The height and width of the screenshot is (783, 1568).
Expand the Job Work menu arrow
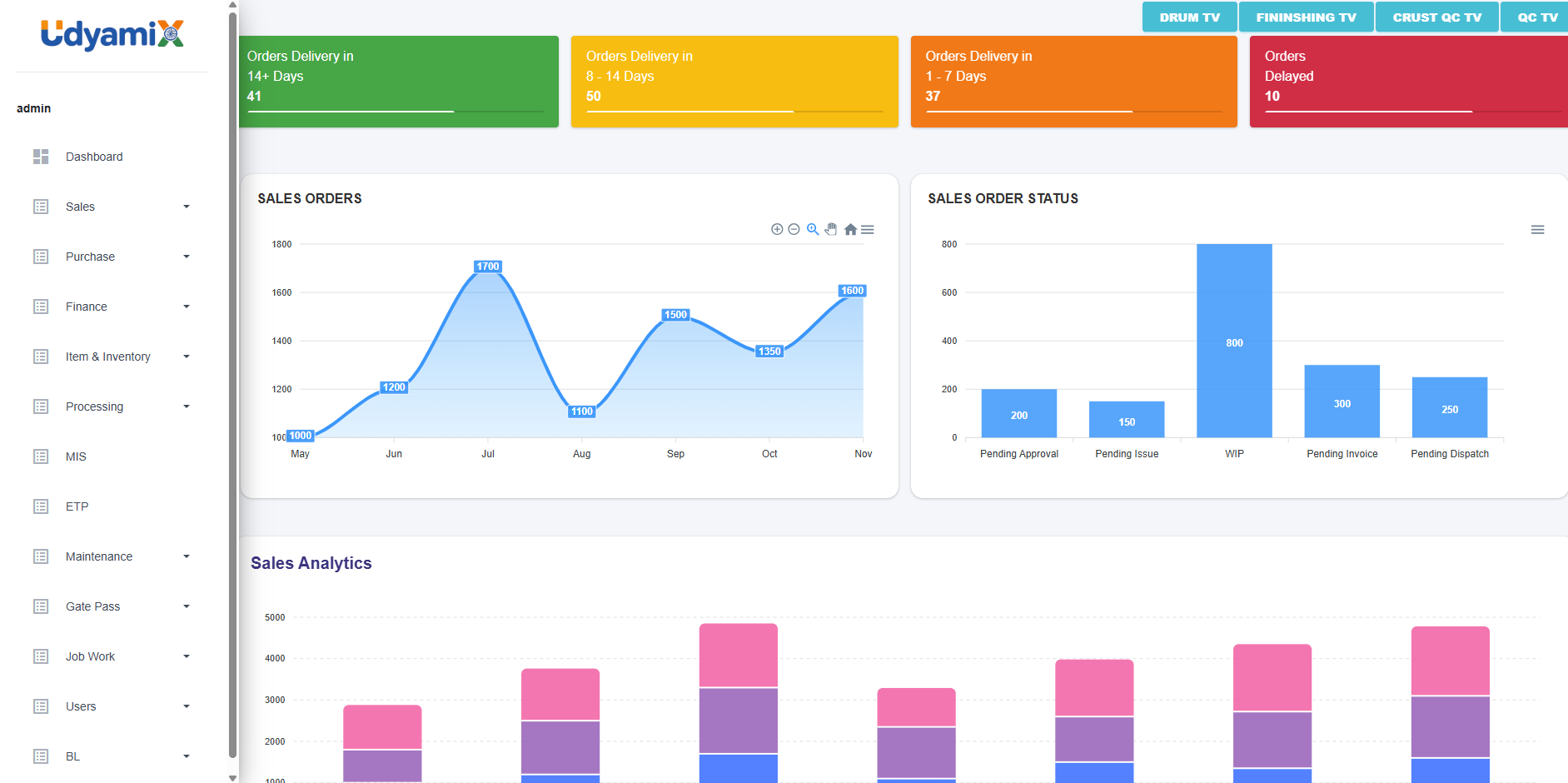(187, 656)
